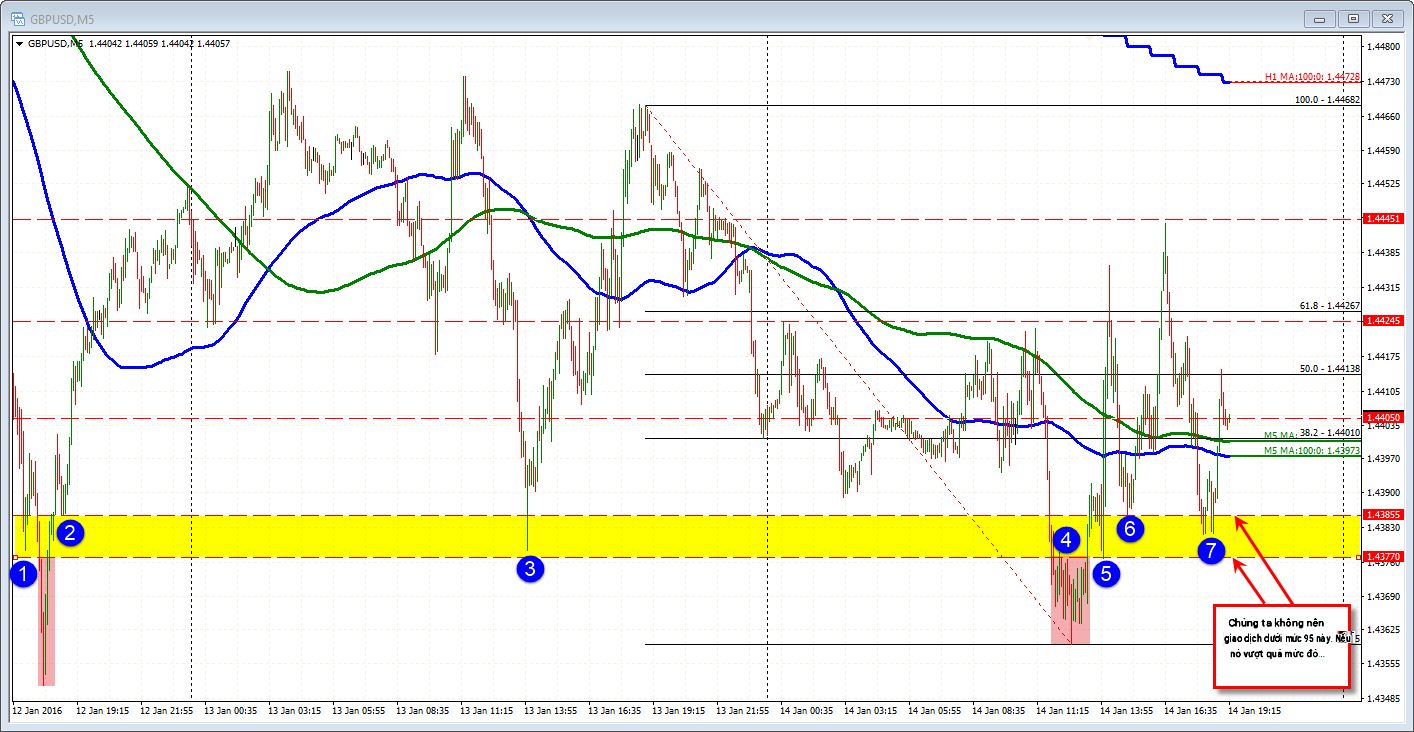
Task: Click the H1 MA:100:0 1.44728 label
Action: [x=1312, y=76]
